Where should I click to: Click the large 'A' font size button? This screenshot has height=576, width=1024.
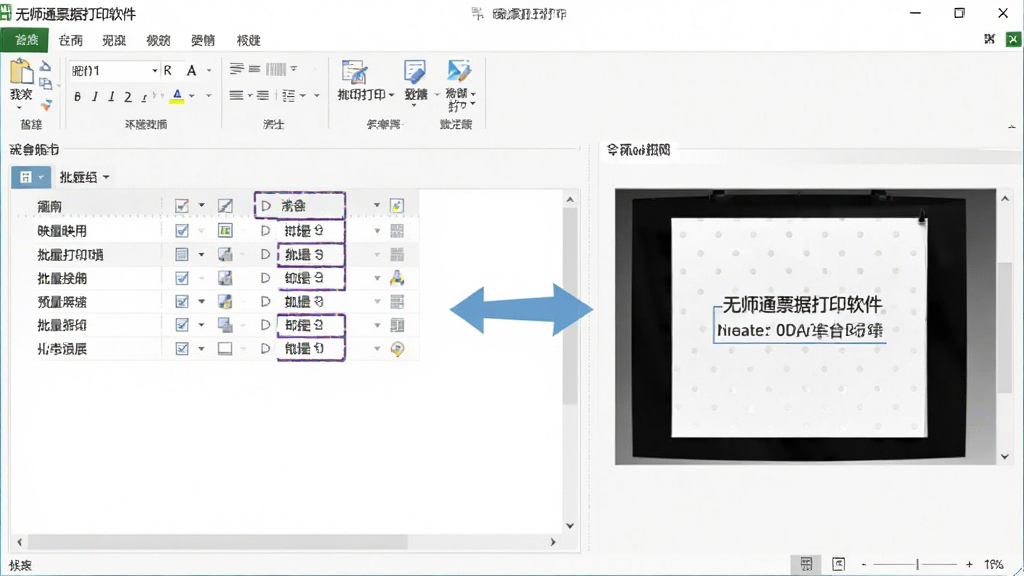coord(191,70)
